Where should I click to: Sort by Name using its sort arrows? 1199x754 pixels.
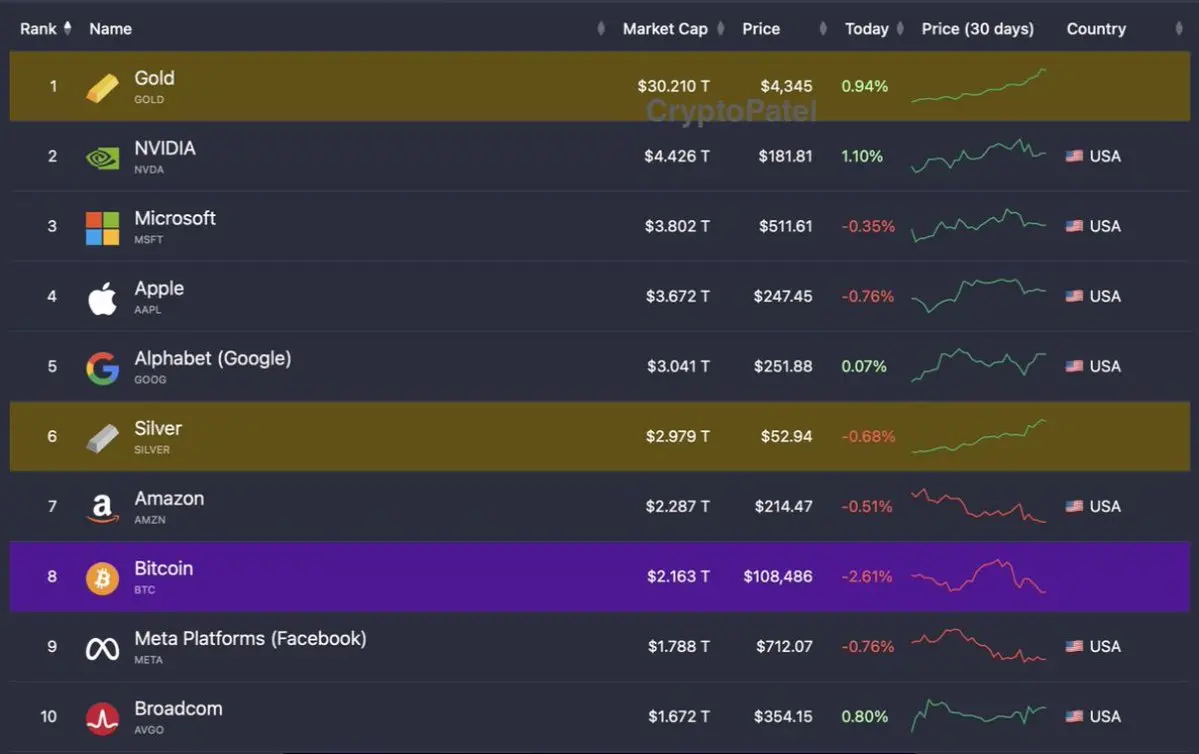[x=601, y=28]
